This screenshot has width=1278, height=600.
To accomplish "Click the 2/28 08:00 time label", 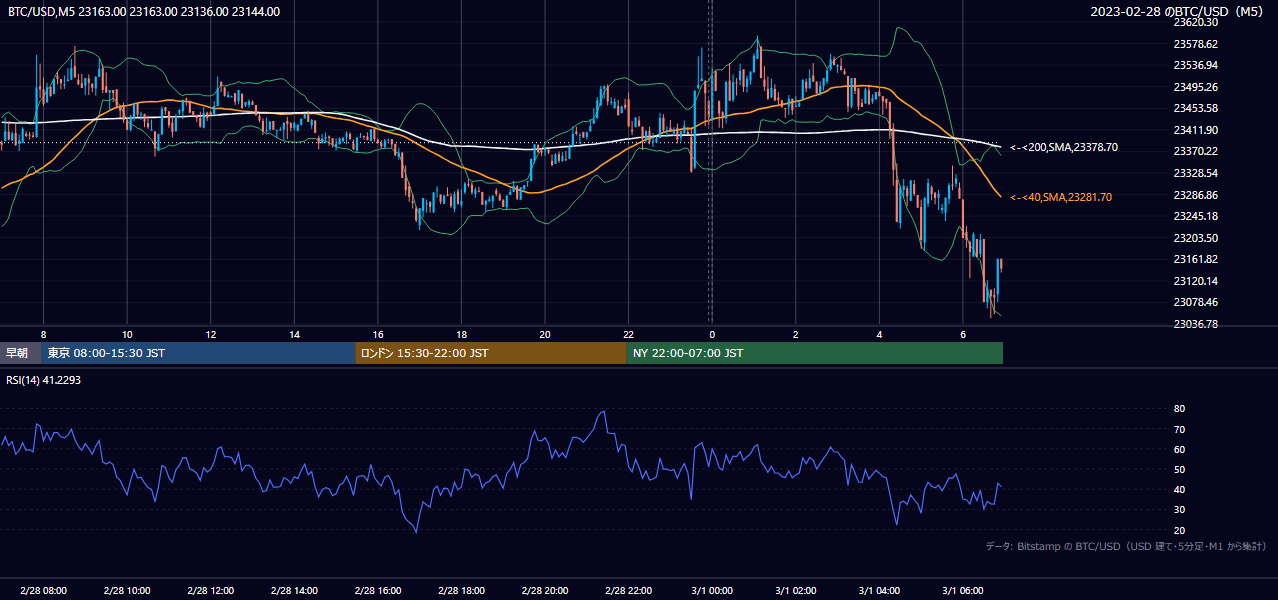I will click(x=43, y=591).
